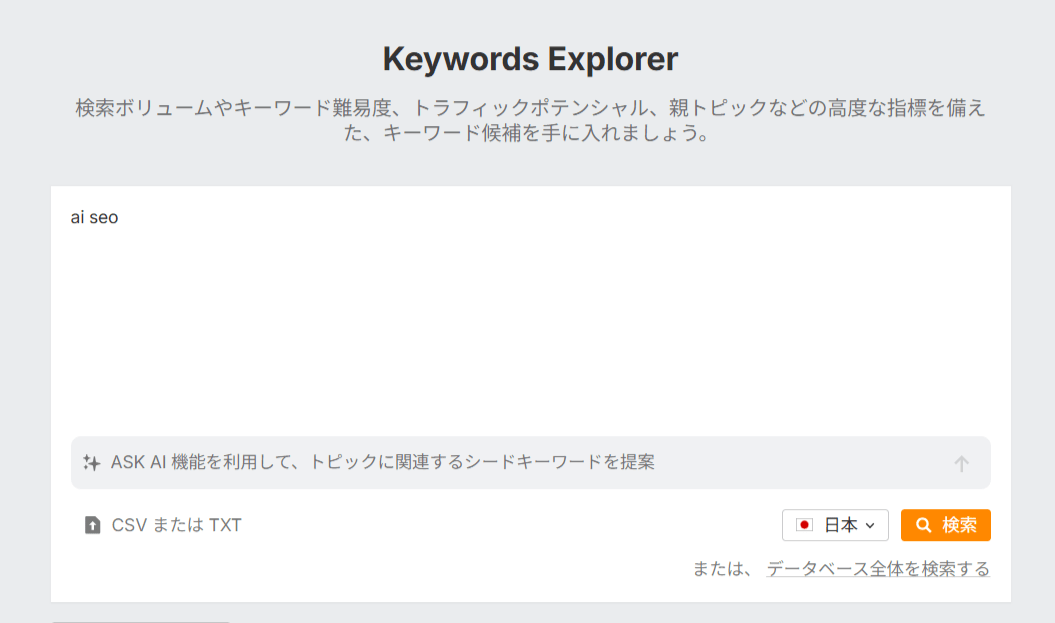Expand the chevron next to 日本
The width and height of the screenshot is (1055, 623).
pyautogui.click(x=870, y=526)
